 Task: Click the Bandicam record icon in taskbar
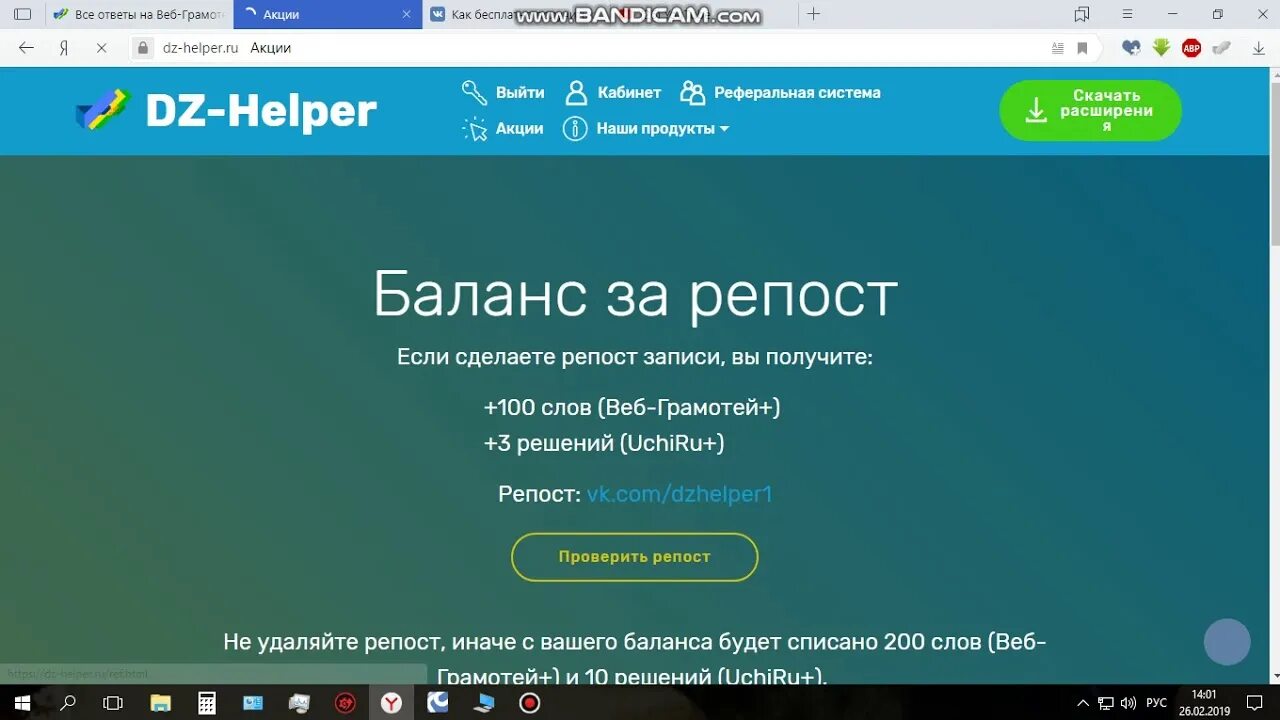click(530, 703)
